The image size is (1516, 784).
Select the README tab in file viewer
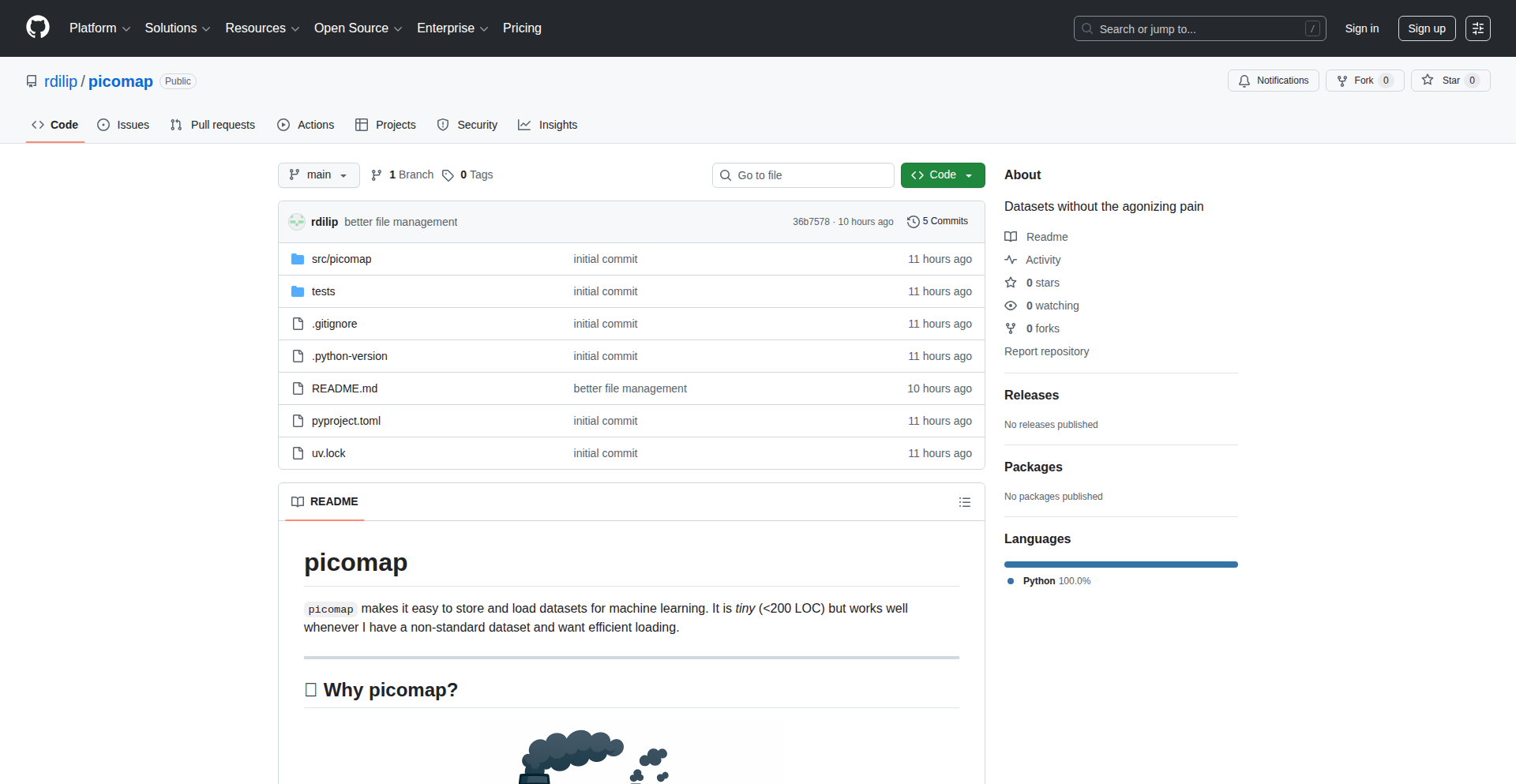[325, 502]
